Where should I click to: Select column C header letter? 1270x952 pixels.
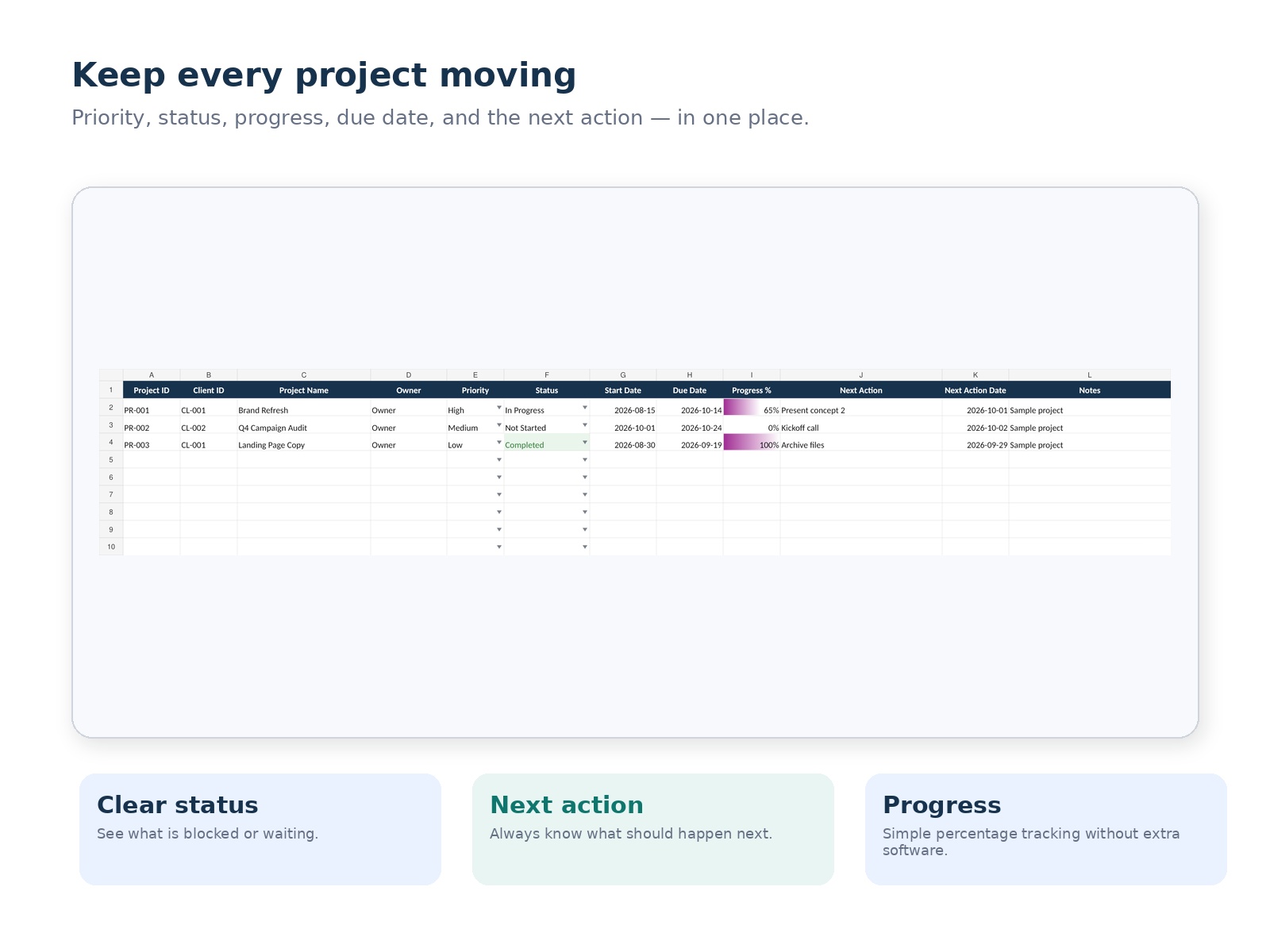click(304, 375)
